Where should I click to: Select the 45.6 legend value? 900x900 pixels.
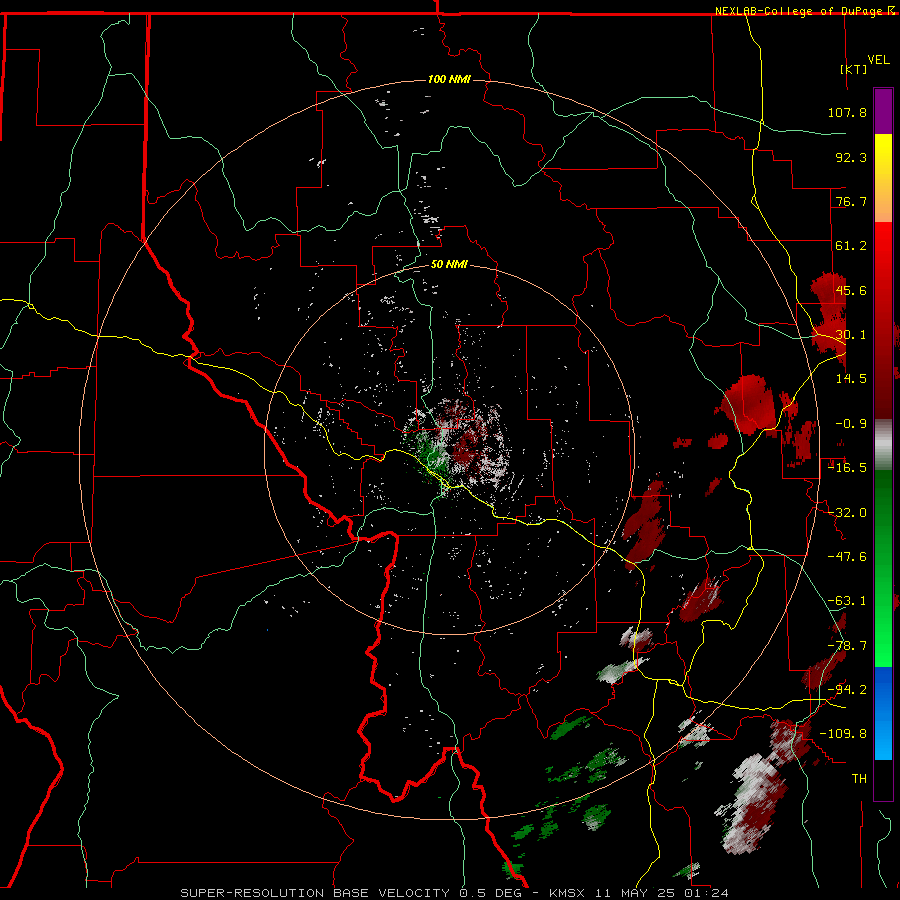tap(851, 290)
